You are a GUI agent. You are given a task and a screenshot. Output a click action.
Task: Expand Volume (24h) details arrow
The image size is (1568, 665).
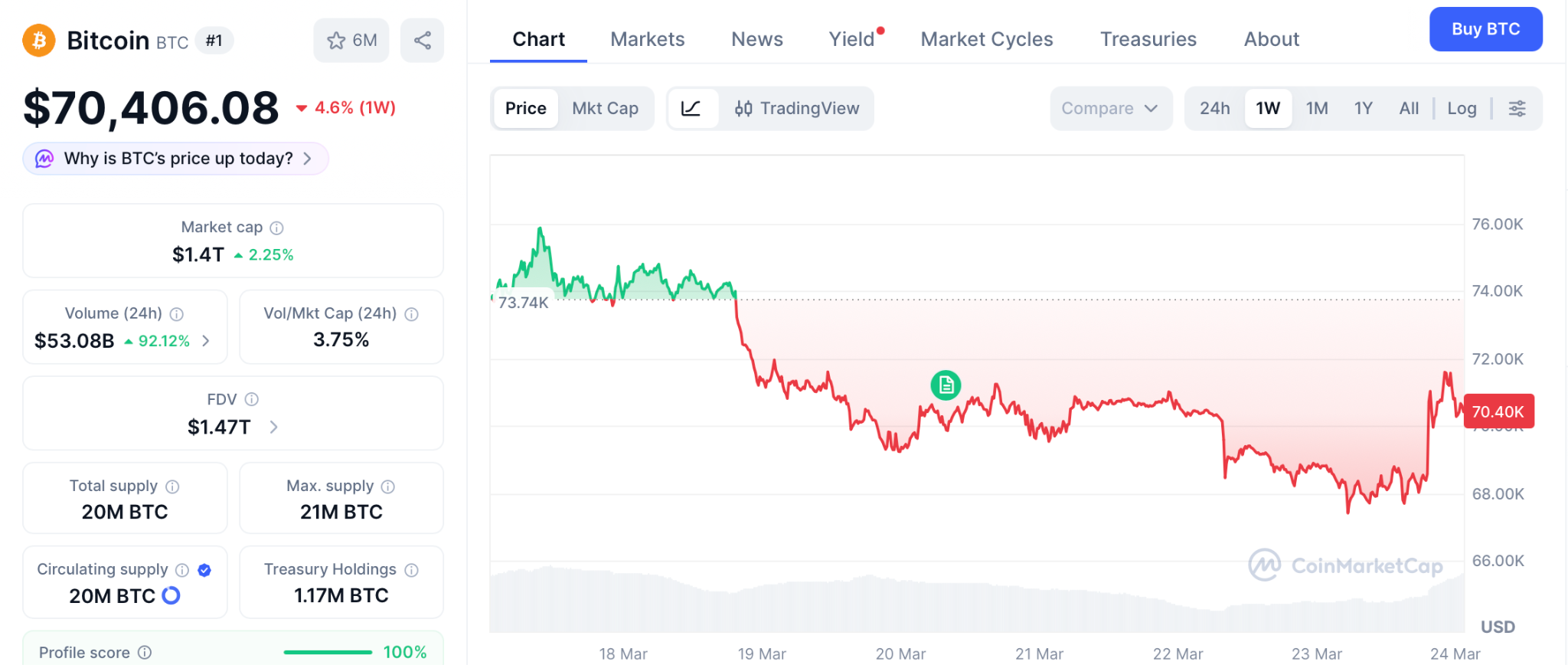click(x=206, y=341)
